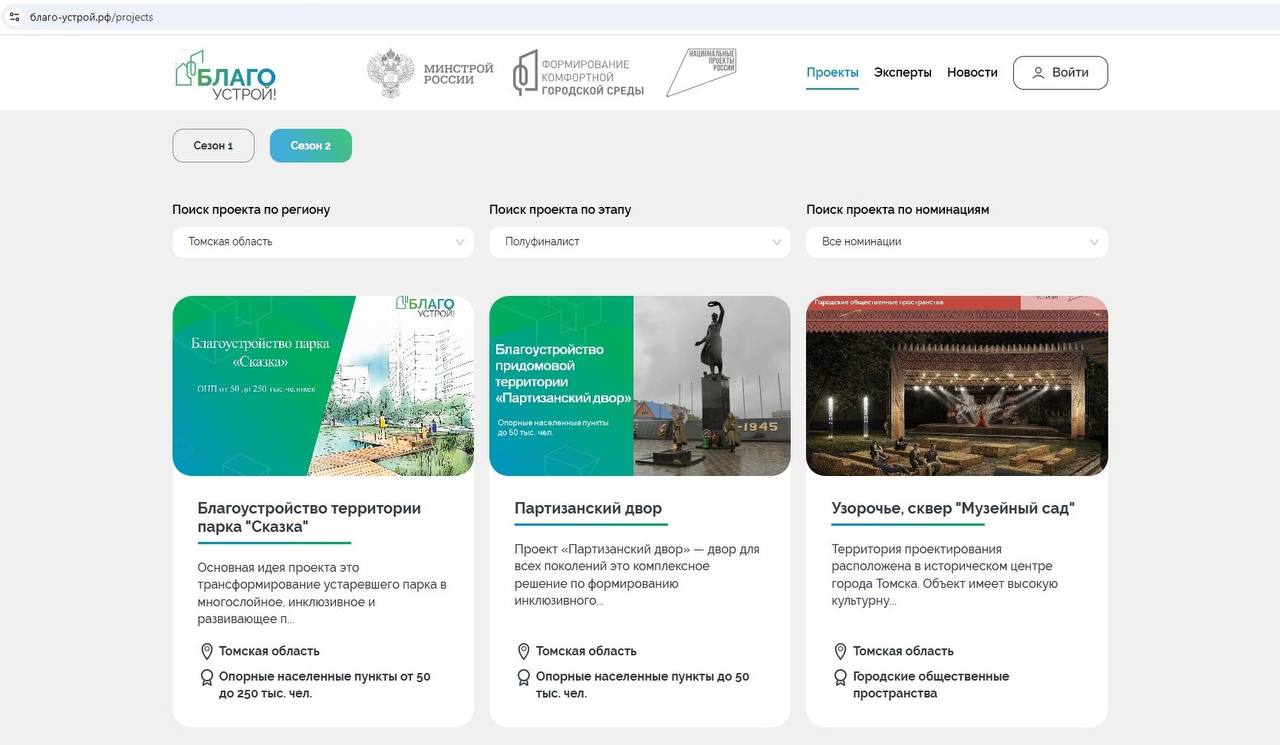The height and width of the screenshot is (745, 1280).
Task: Click the Национальные проекты России logo
Action: tap(702, 72)
